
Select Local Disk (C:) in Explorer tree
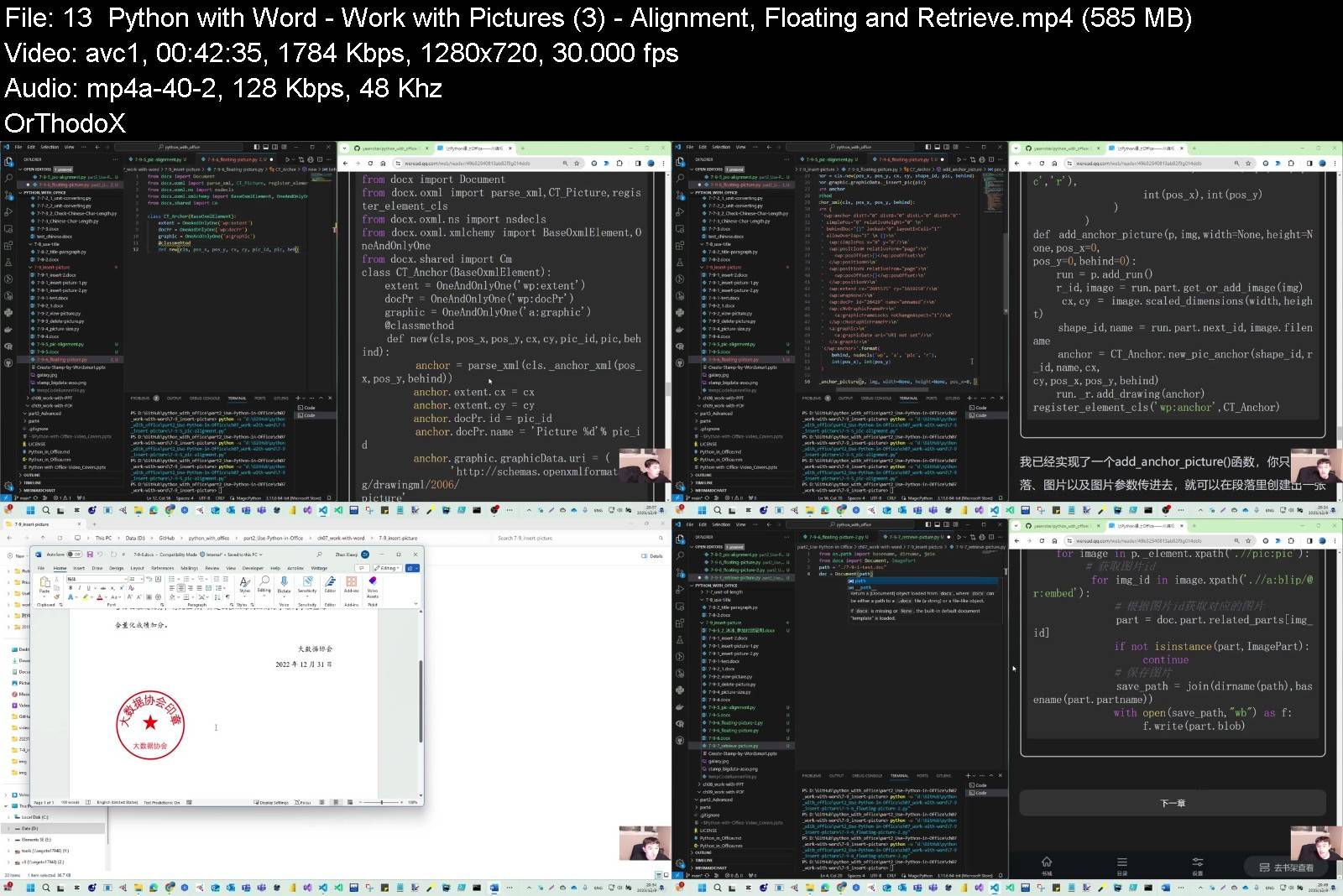tap(34, 817)
